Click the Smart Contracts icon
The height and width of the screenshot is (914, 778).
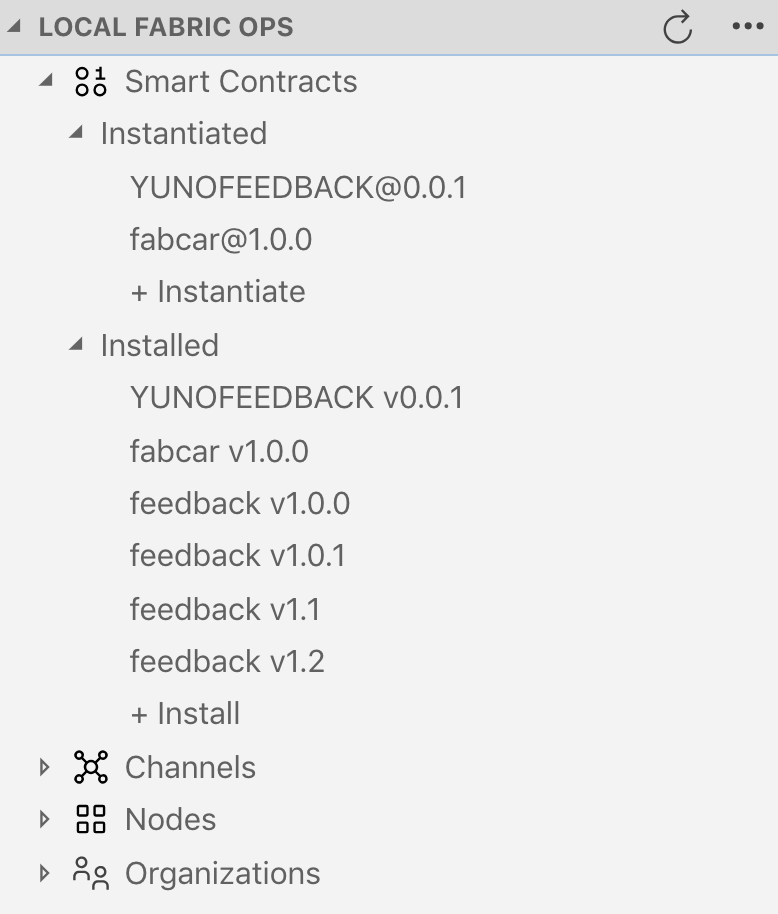tap(90, 81)
